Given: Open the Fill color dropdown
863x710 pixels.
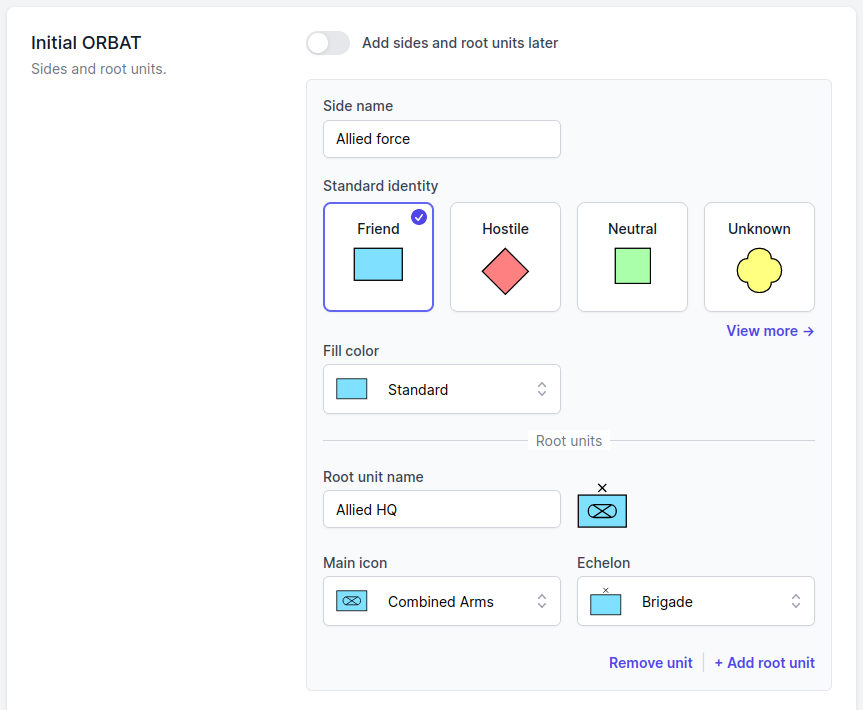Looking at the screenshot, I should pos(441,389).
